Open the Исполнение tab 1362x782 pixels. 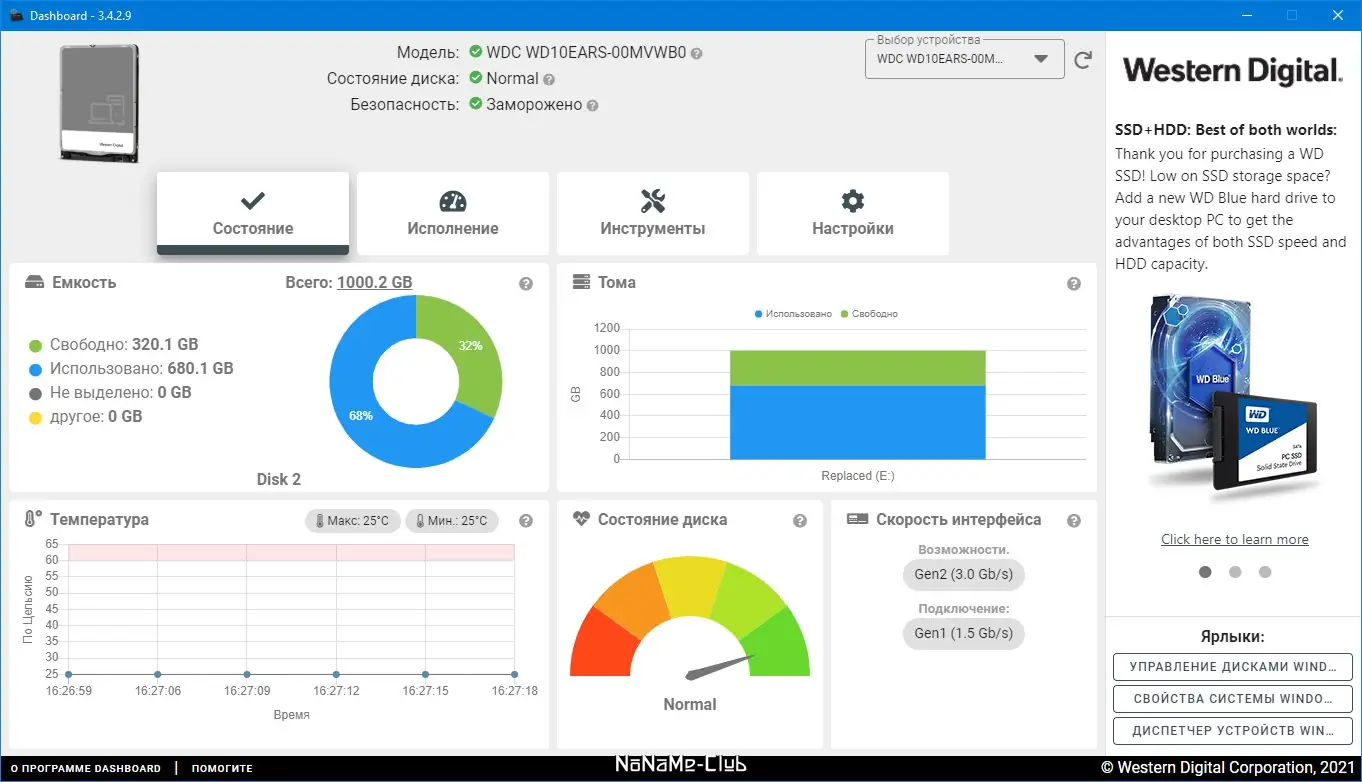(x=453, y=213)
